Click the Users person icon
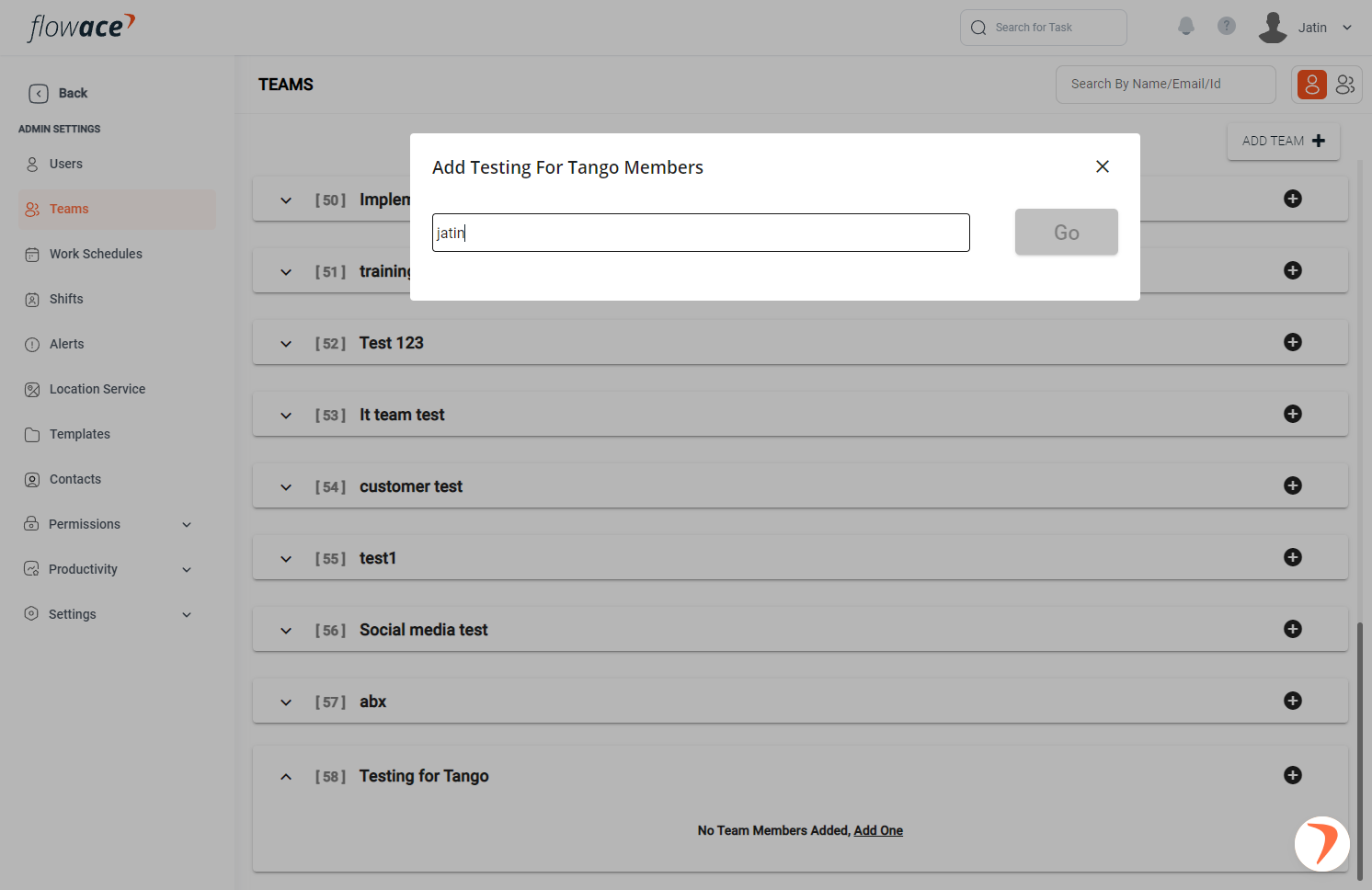Viewport: 1372px width, 890px height. (x=32, y=165)
